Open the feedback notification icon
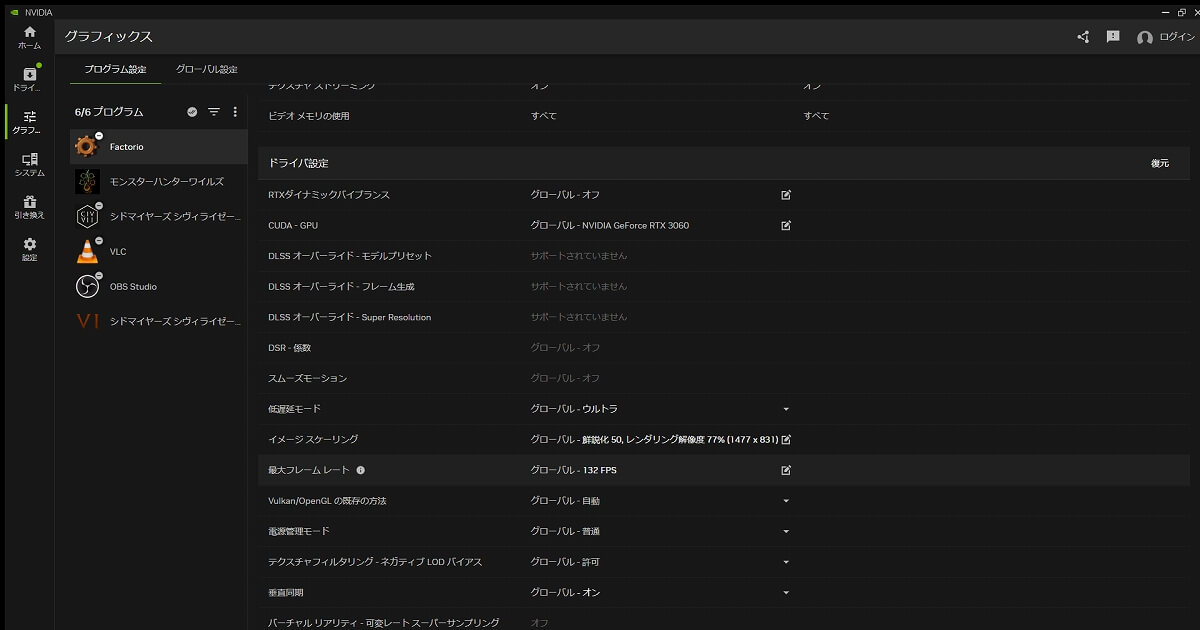 point(1113,37)
